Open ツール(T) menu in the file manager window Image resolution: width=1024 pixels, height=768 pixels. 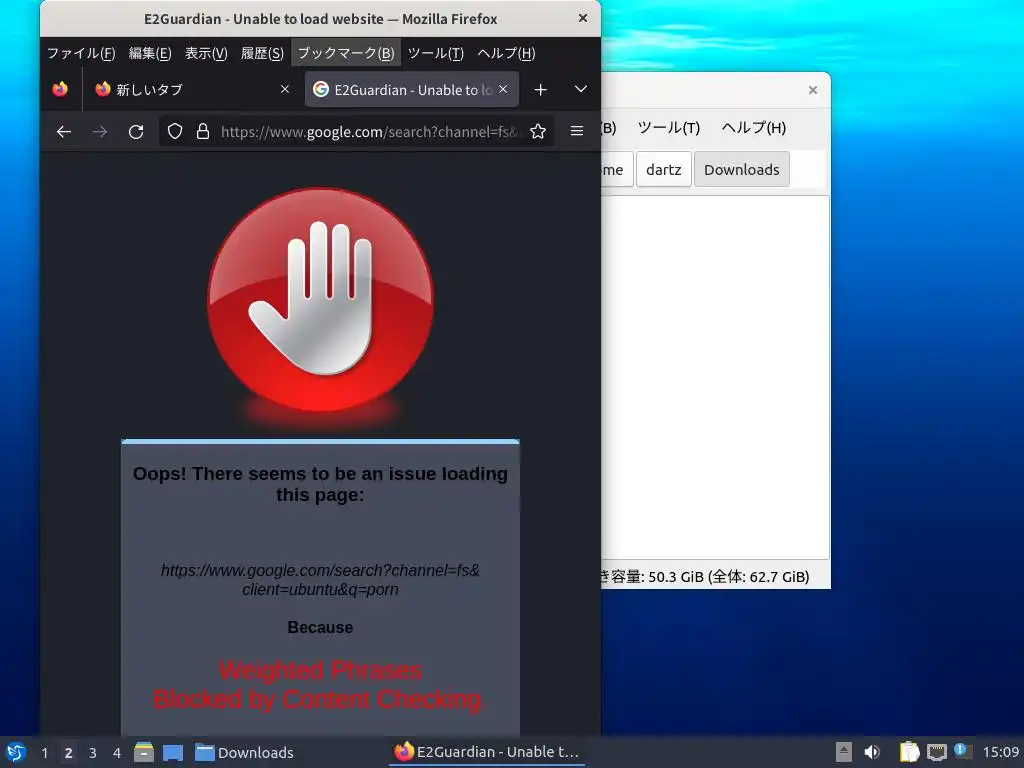pos(668,127)
